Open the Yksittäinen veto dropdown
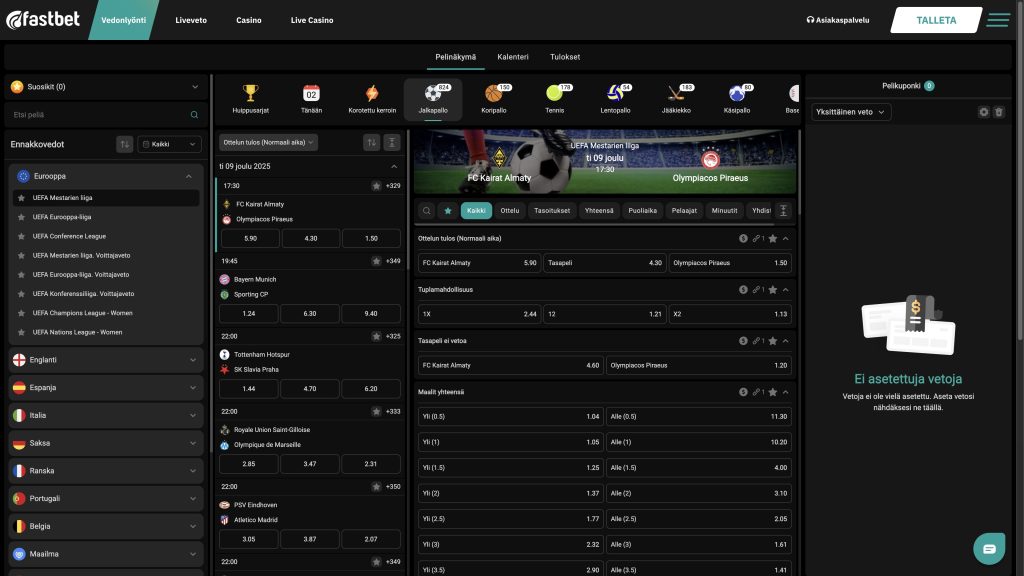Image resolution: width=1024 pixels, height=576 pixels. click(851, 112)
